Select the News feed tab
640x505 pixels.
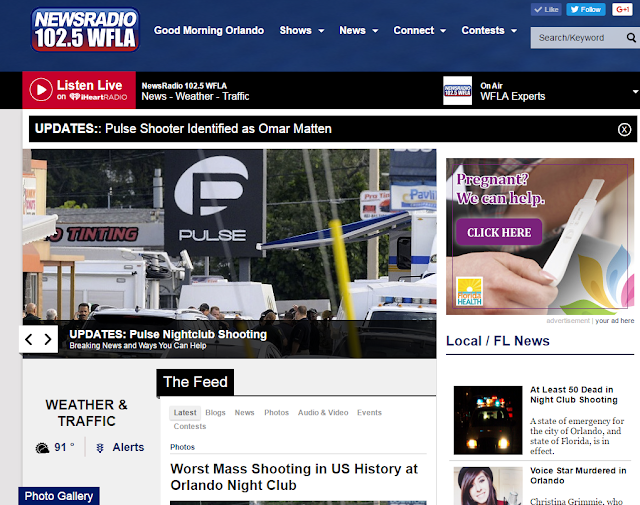[244, 413]
